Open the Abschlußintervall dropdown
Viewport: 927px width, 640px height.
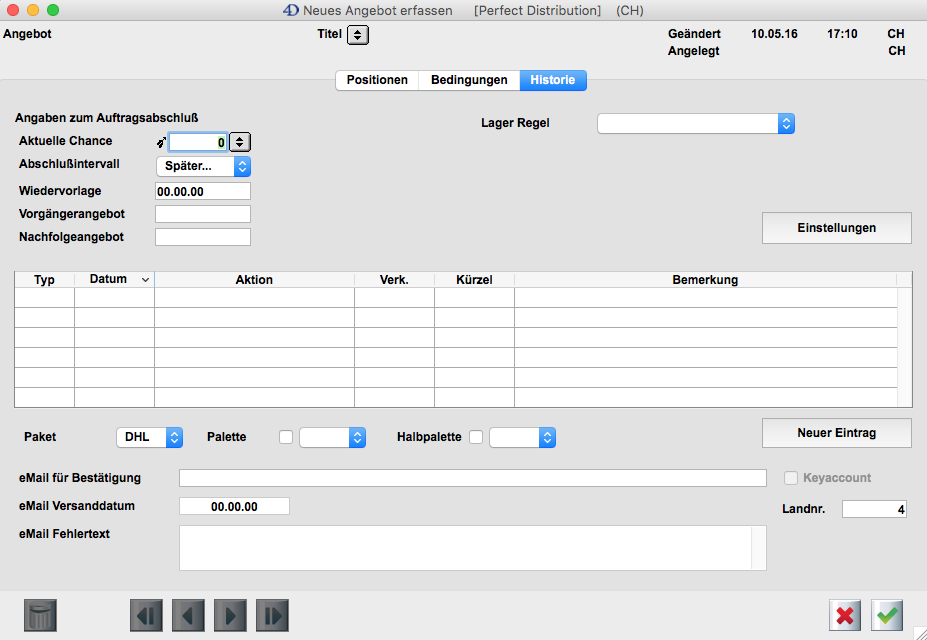203,166
